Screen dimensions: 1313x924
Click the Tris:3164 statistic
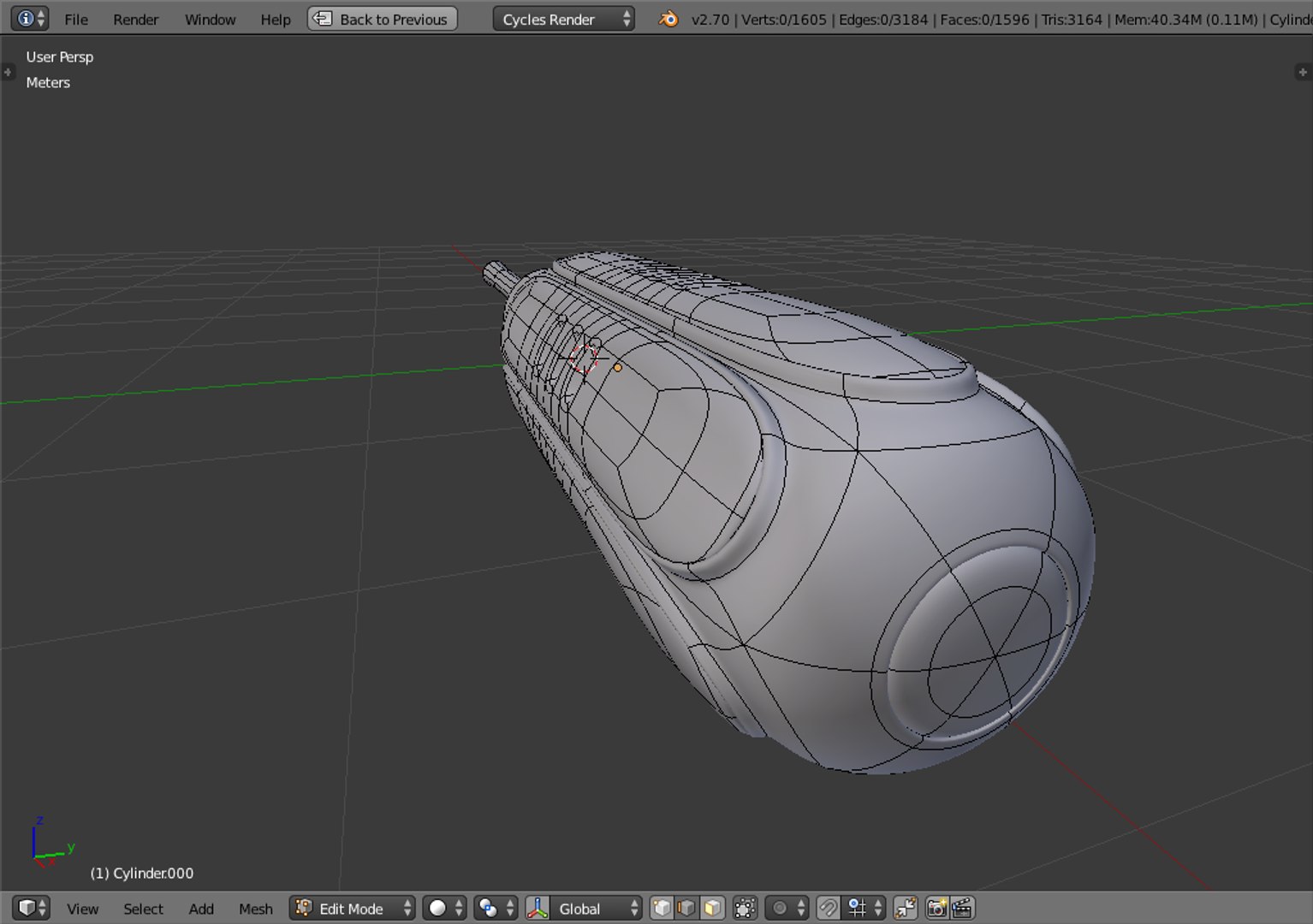click(x=1072, y=19)
